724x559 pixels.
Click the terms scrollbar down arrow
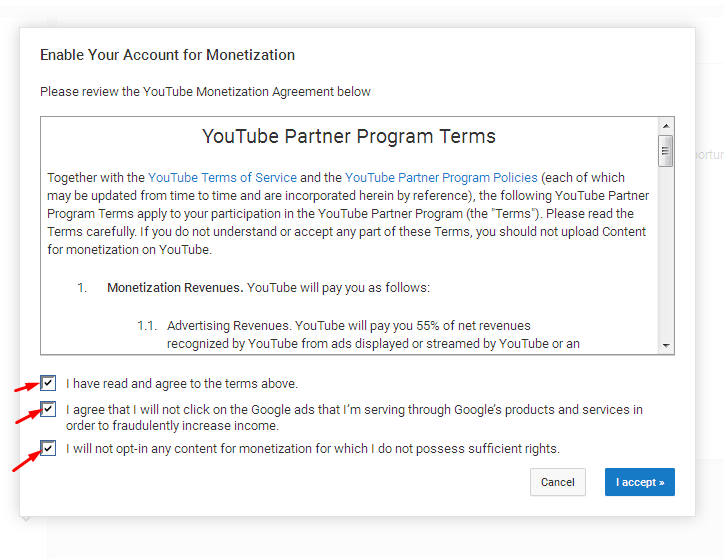(666, 345)
